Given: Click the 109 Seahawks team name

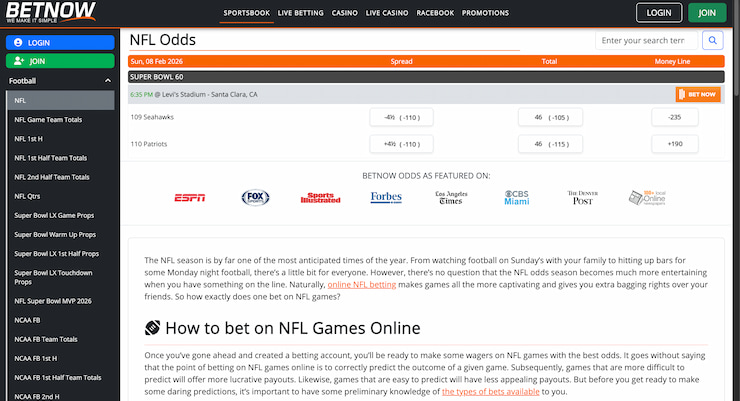Looking at the screenshot, I should pos(152,117).
